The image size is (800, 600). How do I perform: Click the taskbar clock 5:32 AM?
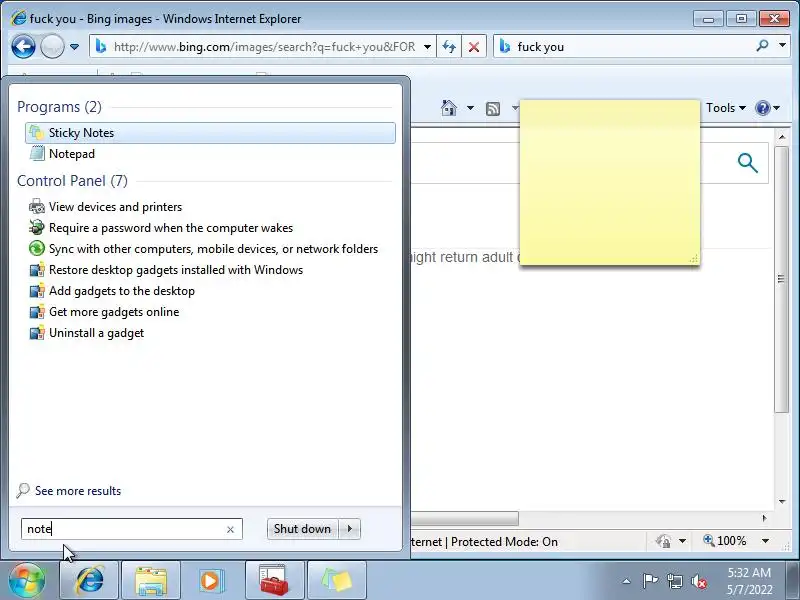[x=749, y=572]
